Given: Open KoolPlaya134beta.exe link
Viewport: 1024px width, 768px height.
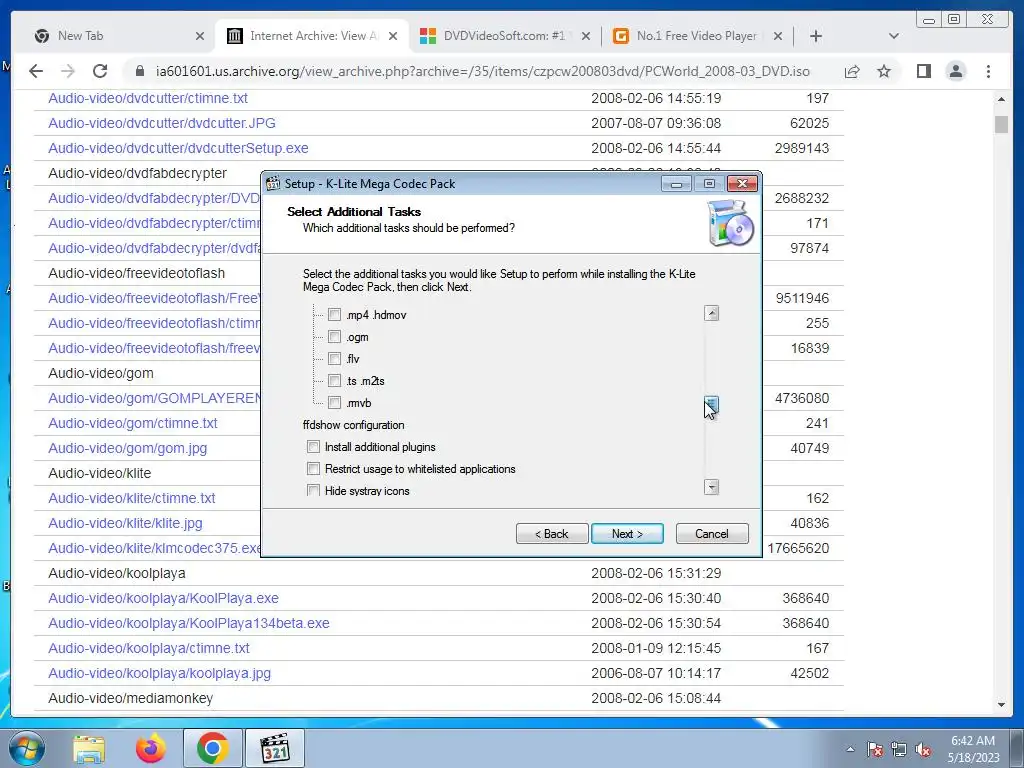Looking at the screenshot, I should [189, 623].
